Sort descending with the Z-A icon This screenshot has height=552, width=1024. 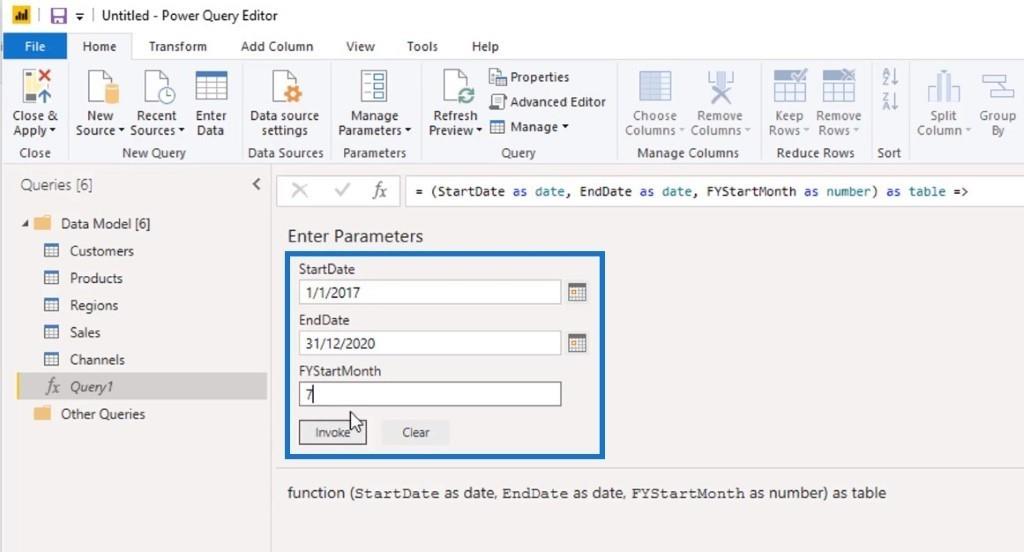click(889, 101)
